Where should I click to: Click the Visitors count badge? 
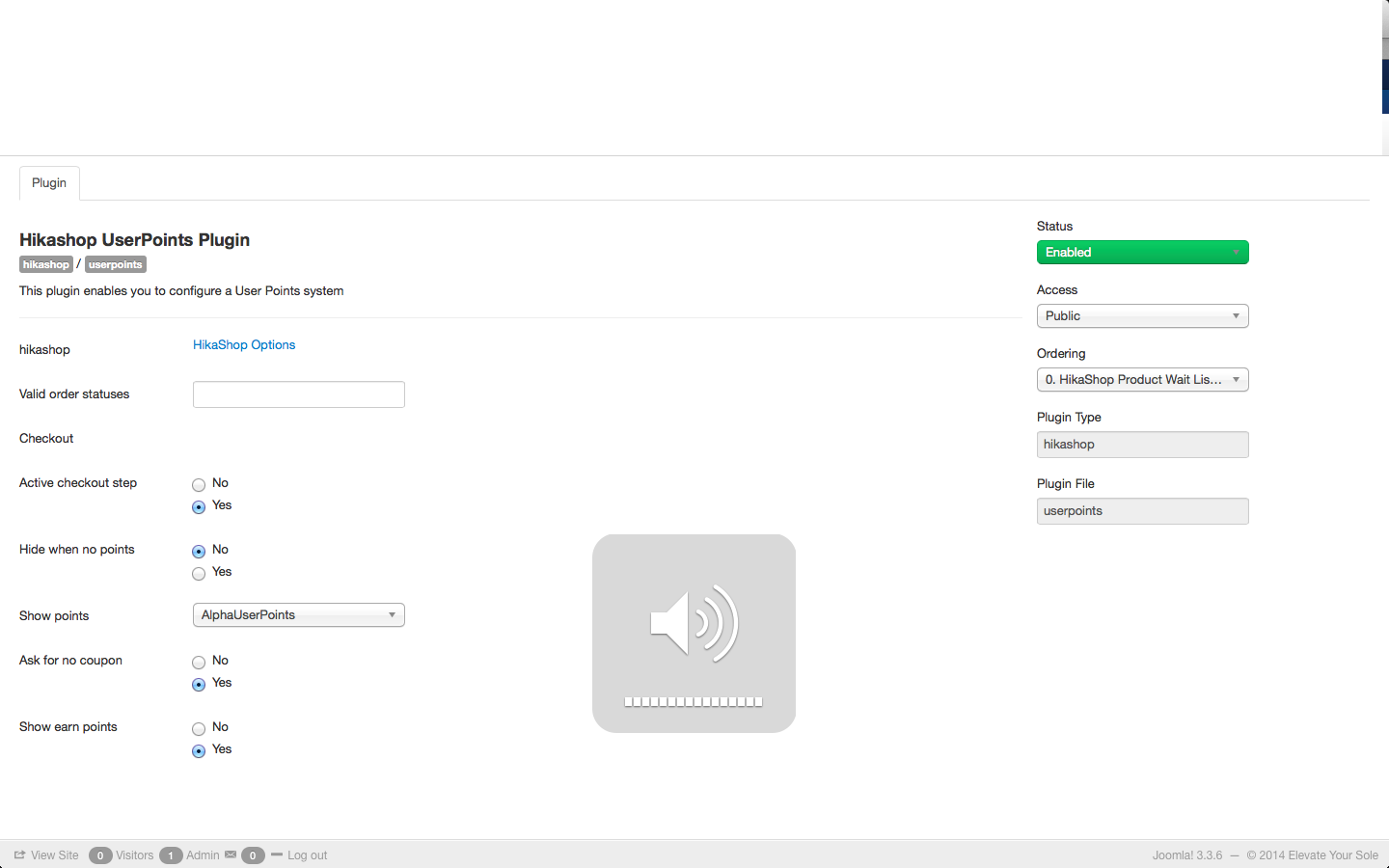coord(100,855)
